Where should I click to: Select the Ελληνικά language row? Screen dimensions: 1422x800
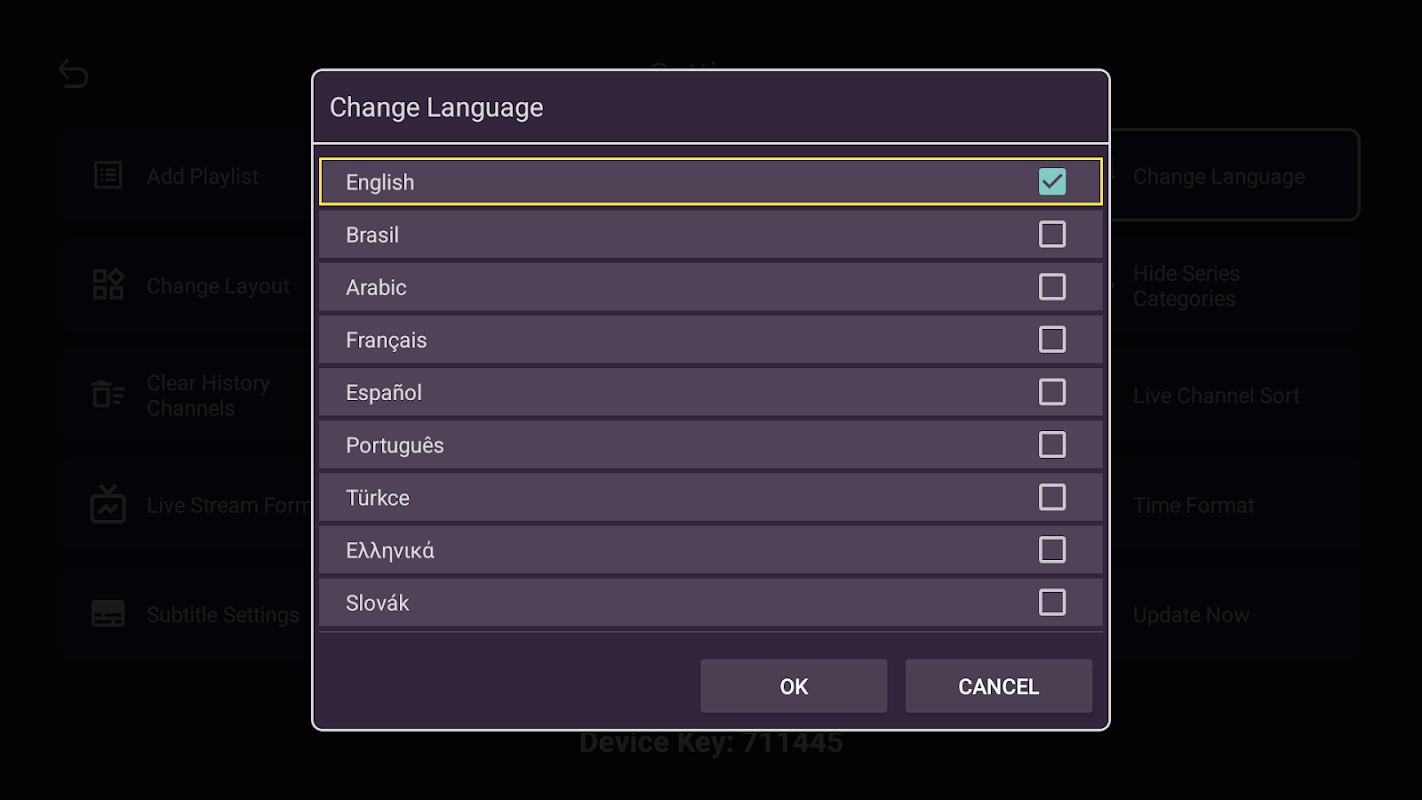click(x=710, y=550)
